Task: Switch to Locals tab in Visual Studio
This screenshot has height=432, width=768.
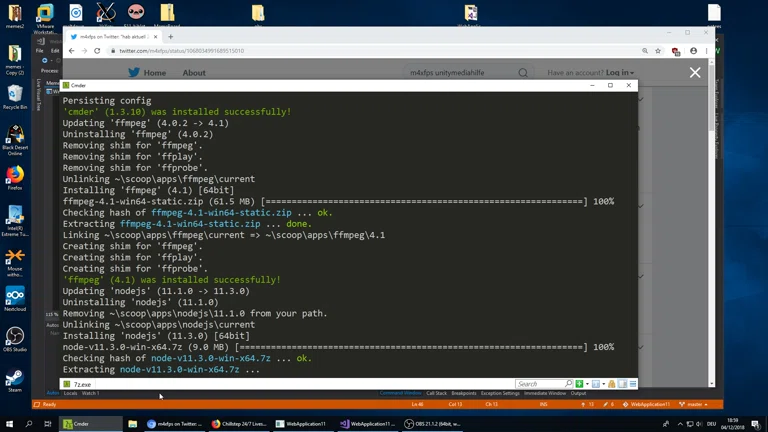Action: pyautogui.click(x=70, y=393)
